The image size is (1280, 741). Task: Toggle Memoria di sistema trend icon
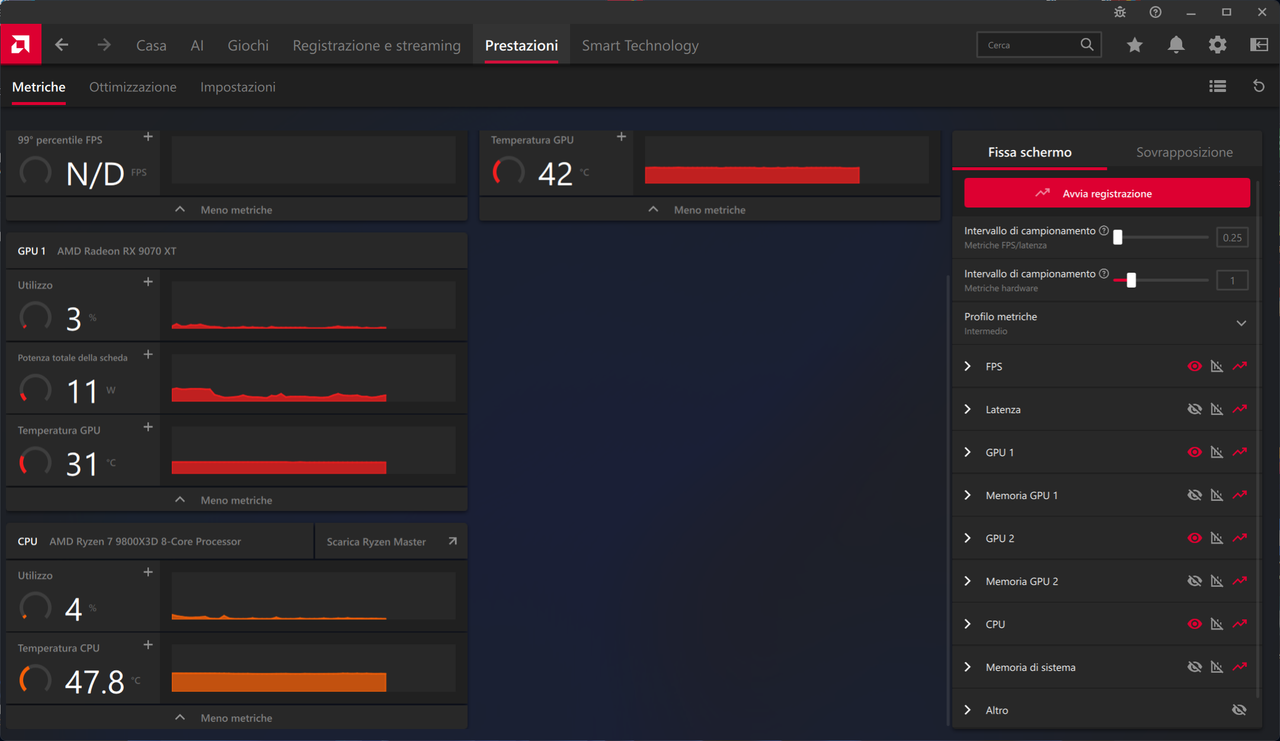click(x=1240, y=667)
